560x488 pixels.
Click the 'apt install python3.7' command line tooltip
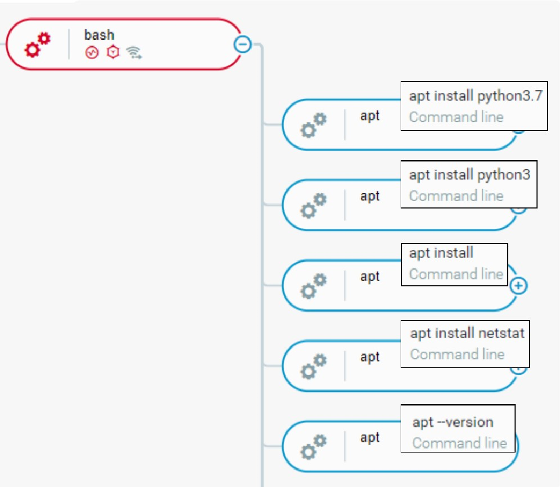(474, 106)
